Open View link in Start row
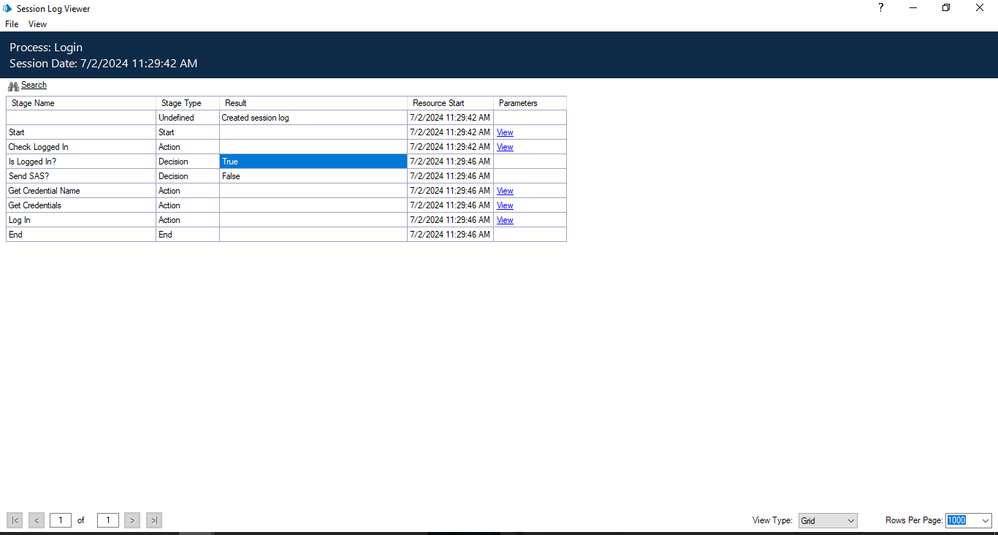 (x=505, y=132)
